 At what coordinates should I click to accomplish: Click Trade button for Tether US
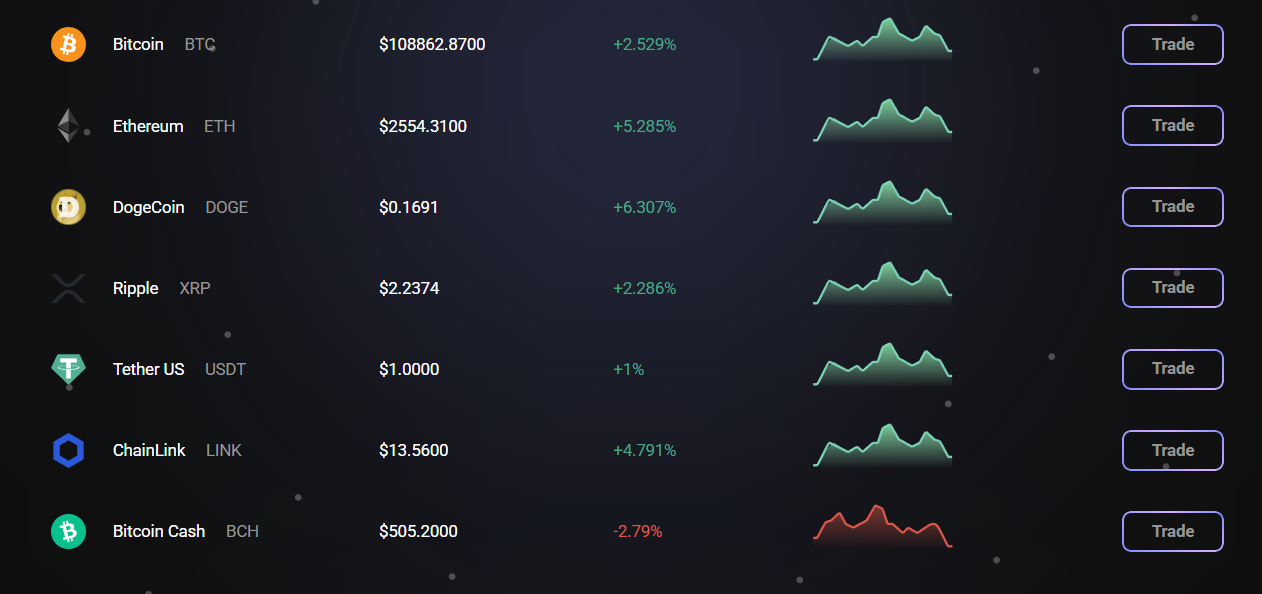tap(1173, 368)
